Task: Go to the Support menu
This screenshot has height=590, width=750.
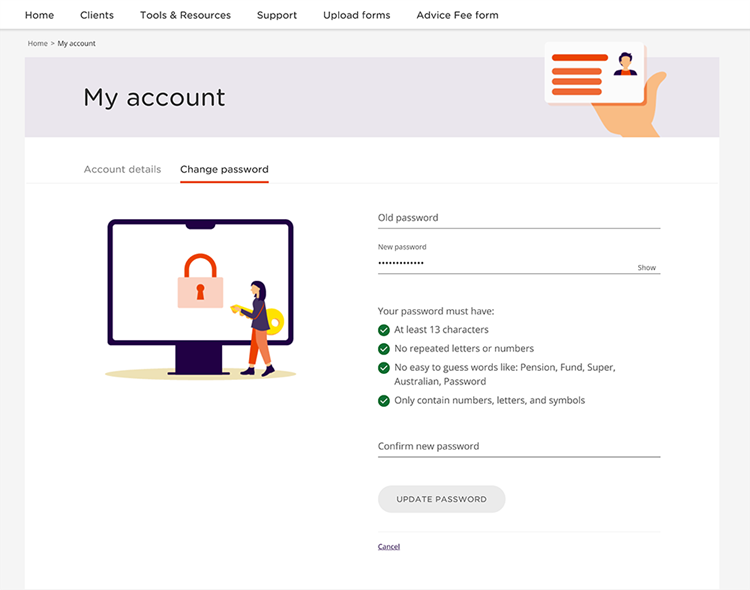Action: coord(276,15)
